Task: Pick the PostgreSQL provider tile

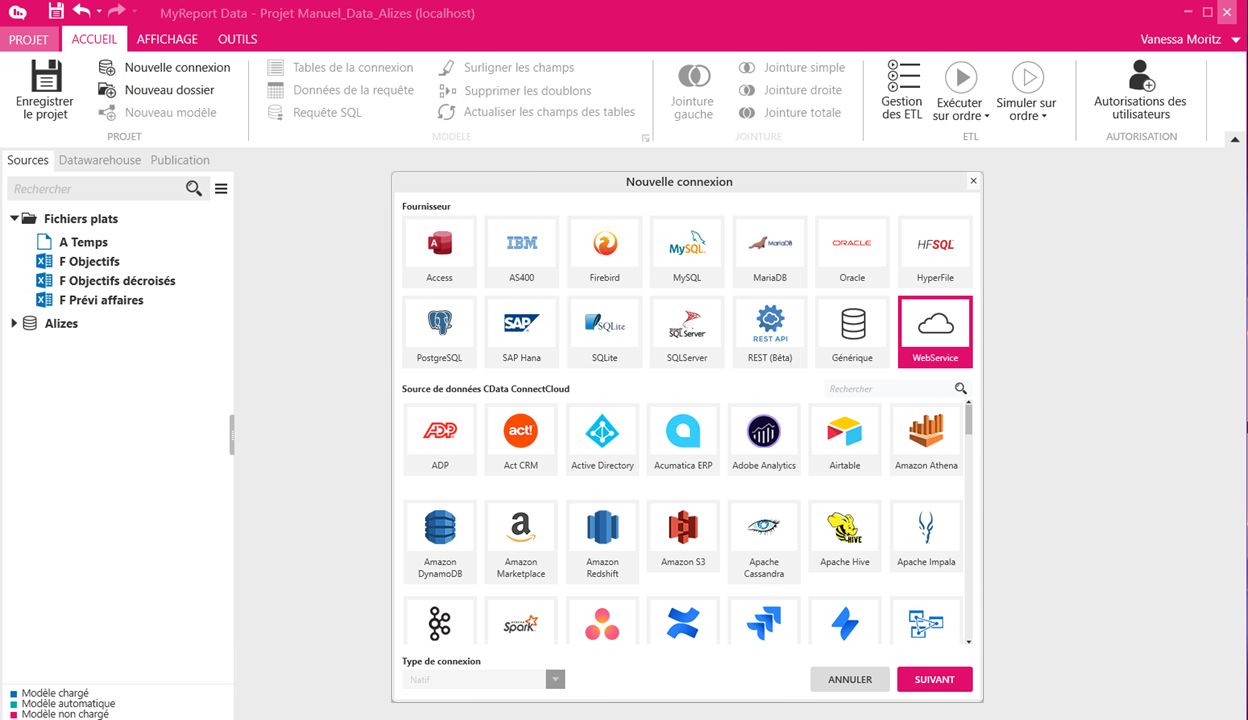Action: tap(439, 332)
